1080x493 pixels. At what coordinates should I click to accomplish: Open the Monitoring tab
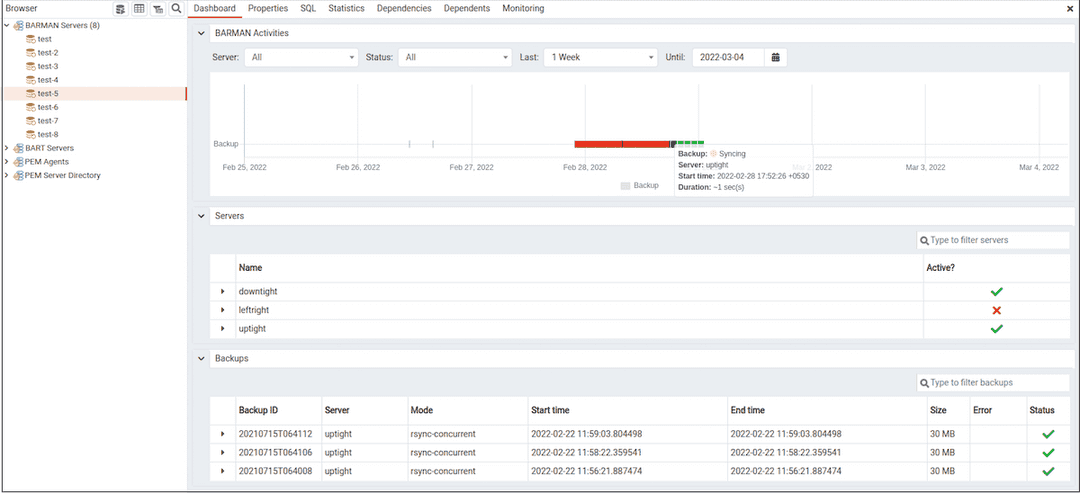coord(523,9)
